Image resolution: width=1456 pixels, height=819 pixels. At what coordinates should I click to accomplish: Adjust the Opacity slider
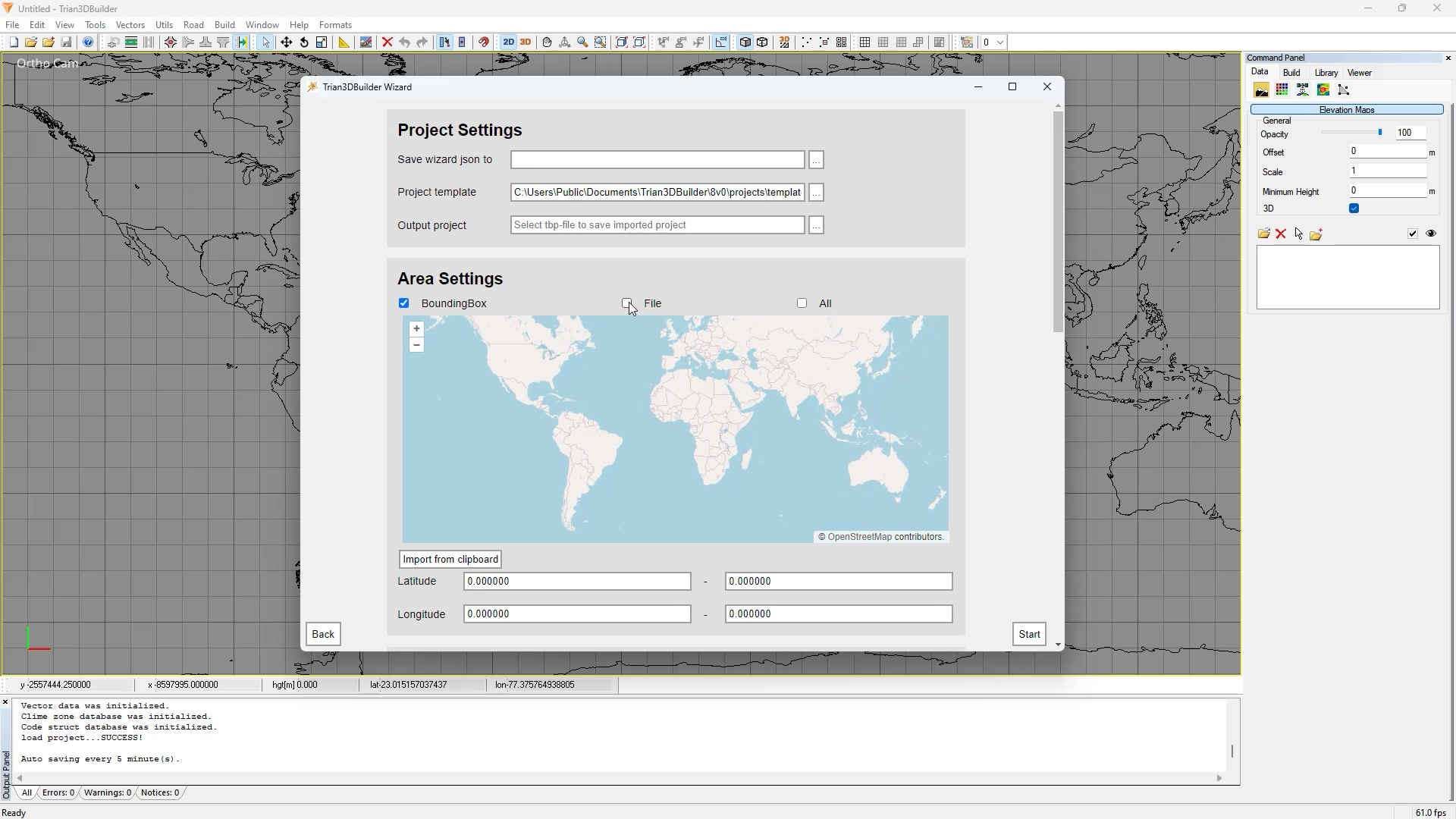[x=1380, y=132]
